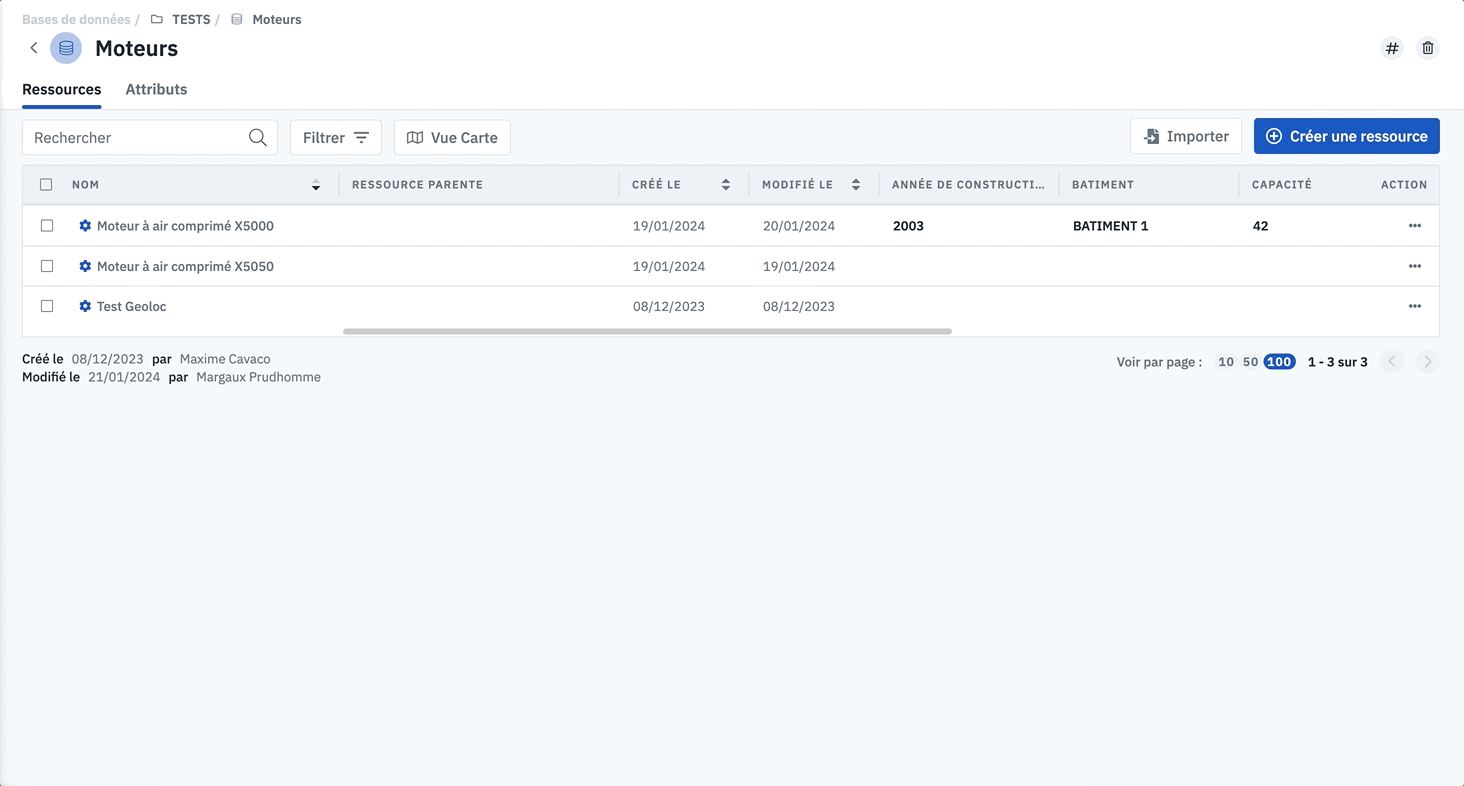The height and width of the screenshot is (786, 1464).
Task: Switch to the Attributs tab
Action: [x=156, y=89]
